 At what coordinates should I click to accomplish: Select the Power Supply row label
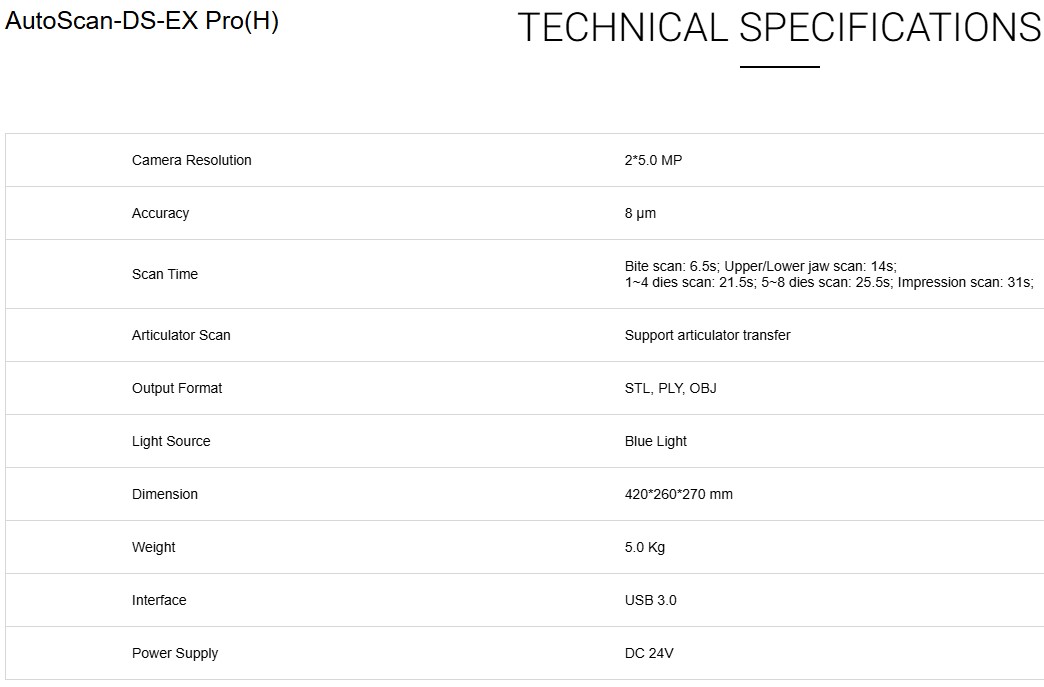[x=175, y=653]
